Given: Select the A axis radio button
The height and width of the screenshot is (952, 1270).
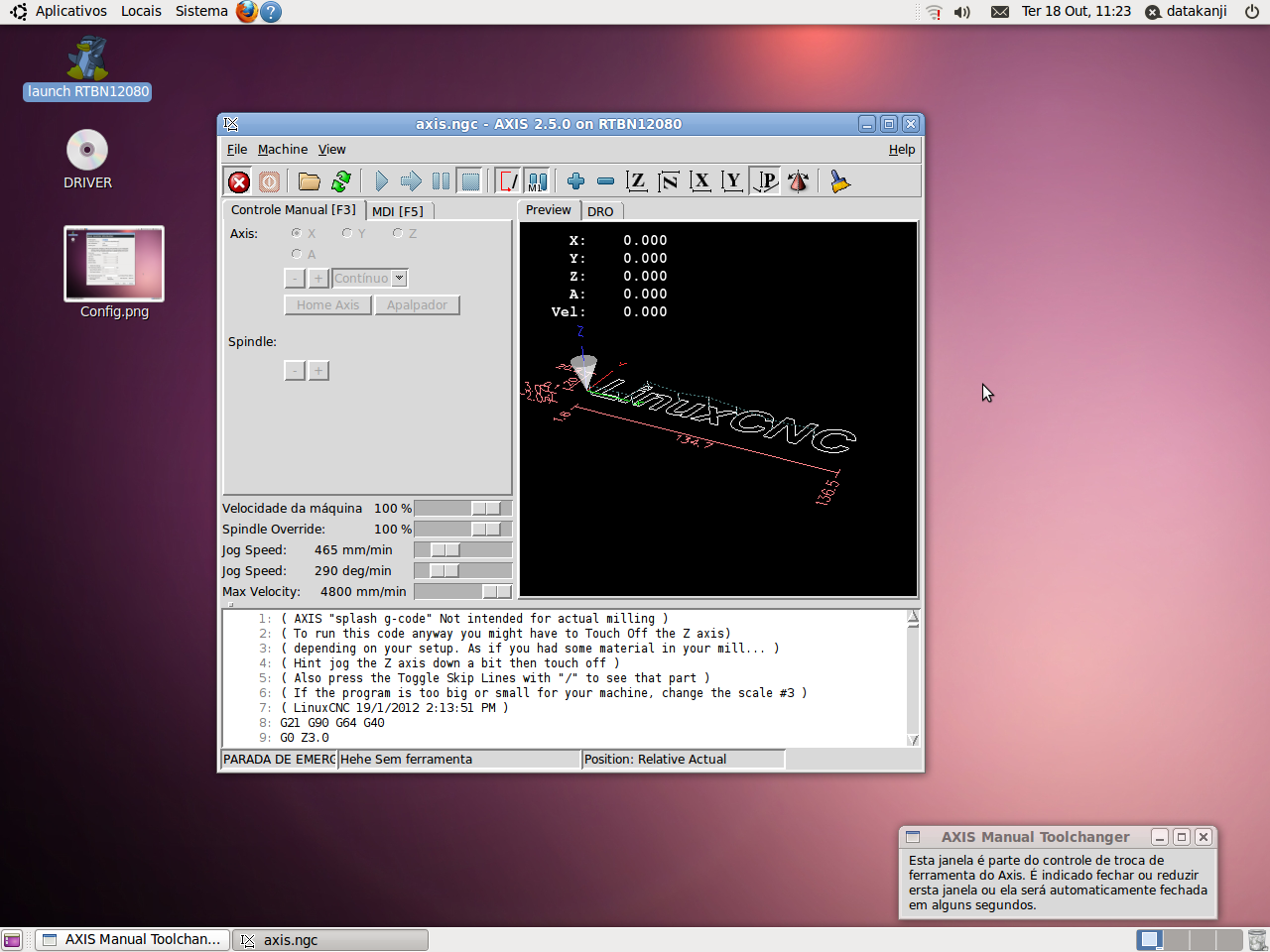Looking at the screenshot, I should coord(296,254).
